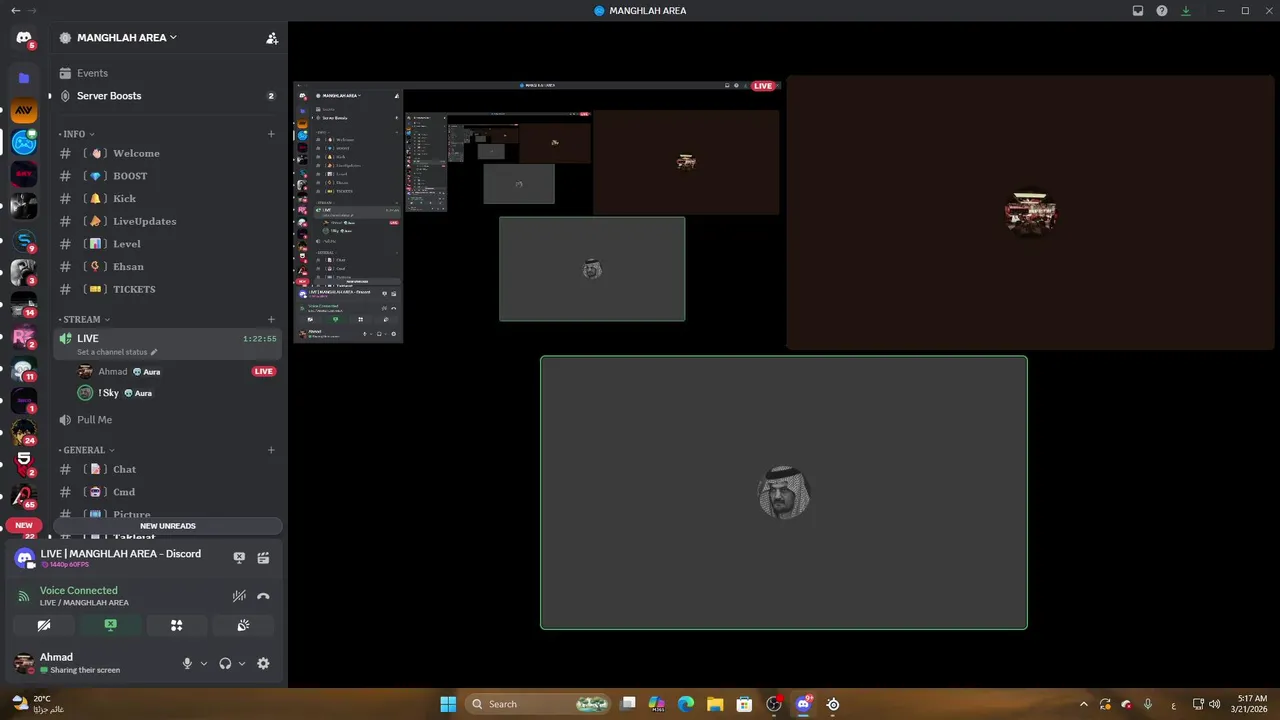Open Windows Start menu
Viewport: 1280px width, 720px height.
[x=448, y=704]
